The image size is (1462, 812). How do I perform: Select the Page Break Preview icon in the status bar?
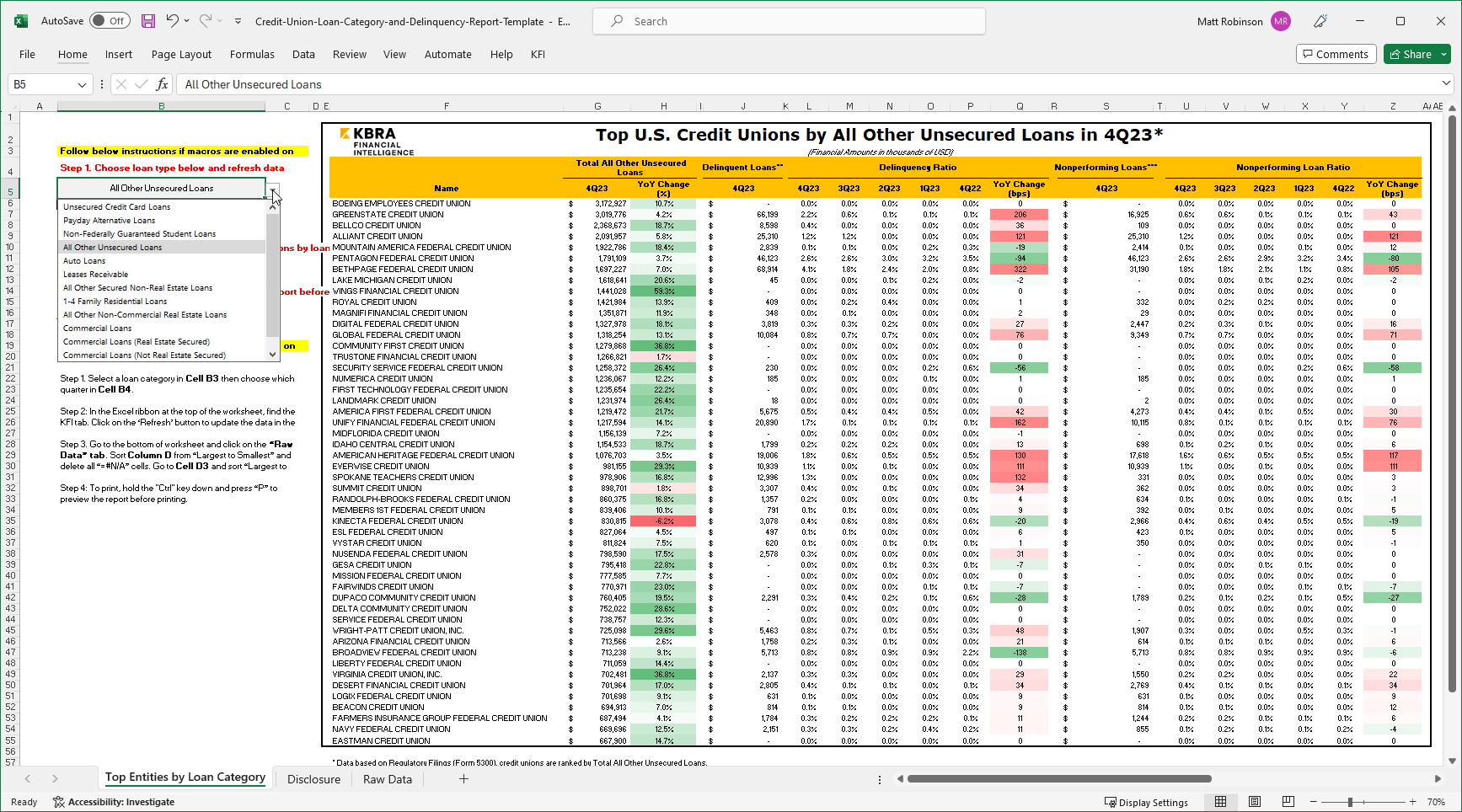click(1288, 802)
